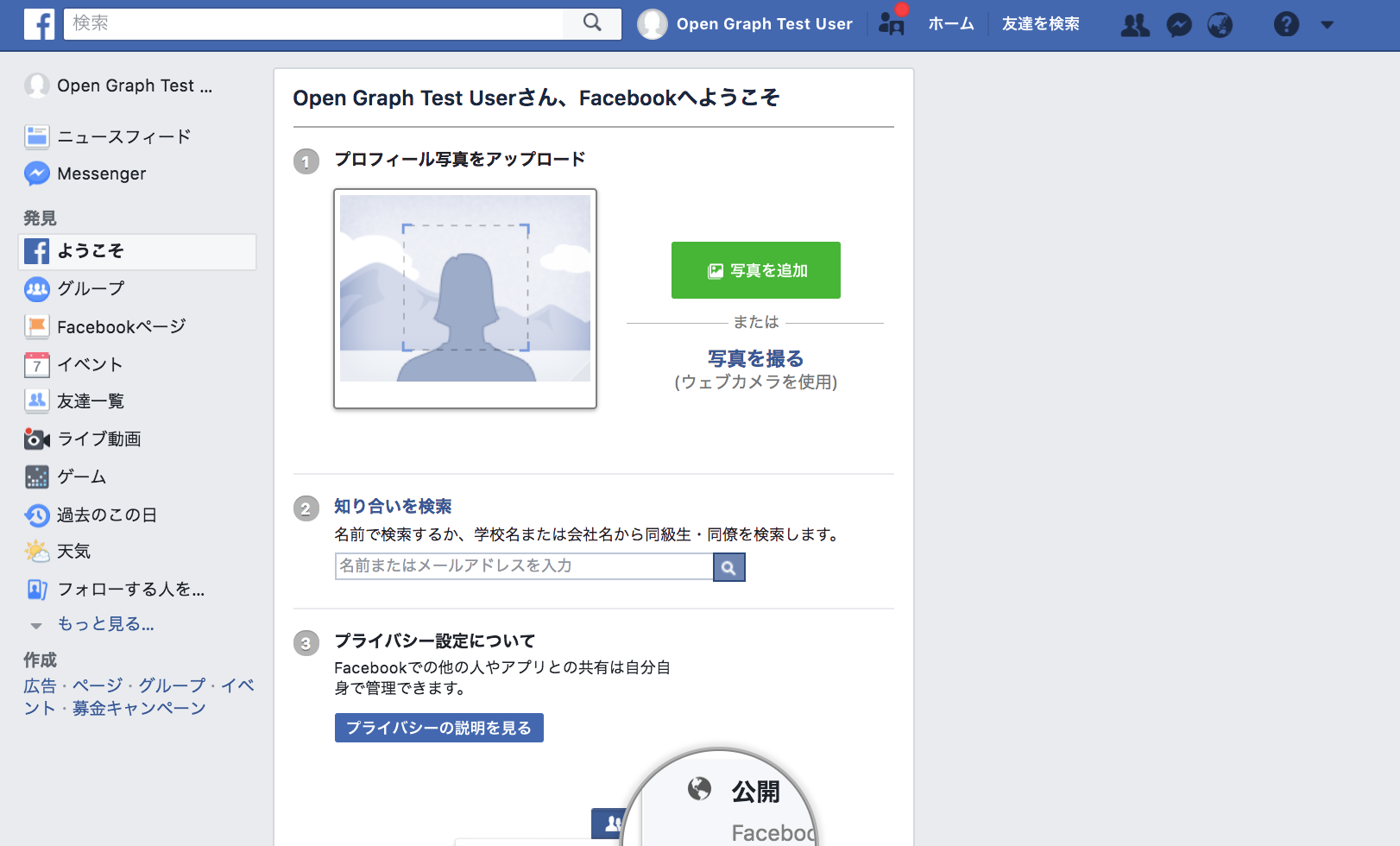Open the notifications globe icon
The width and height of the screenshot is (1400, 846).
pos(1220,25)
